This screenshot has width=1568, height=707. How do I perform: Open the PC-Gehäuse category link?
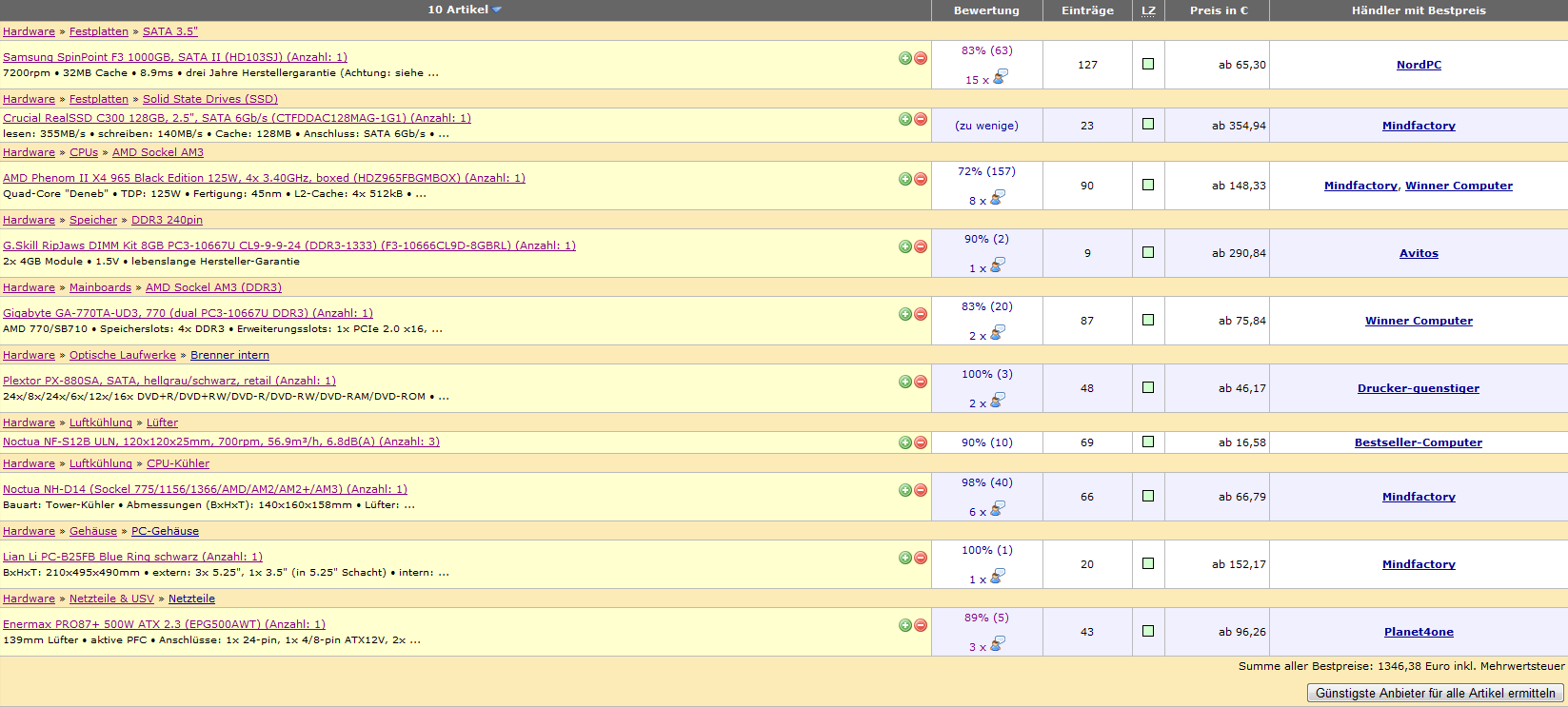(x=165, y=531)
